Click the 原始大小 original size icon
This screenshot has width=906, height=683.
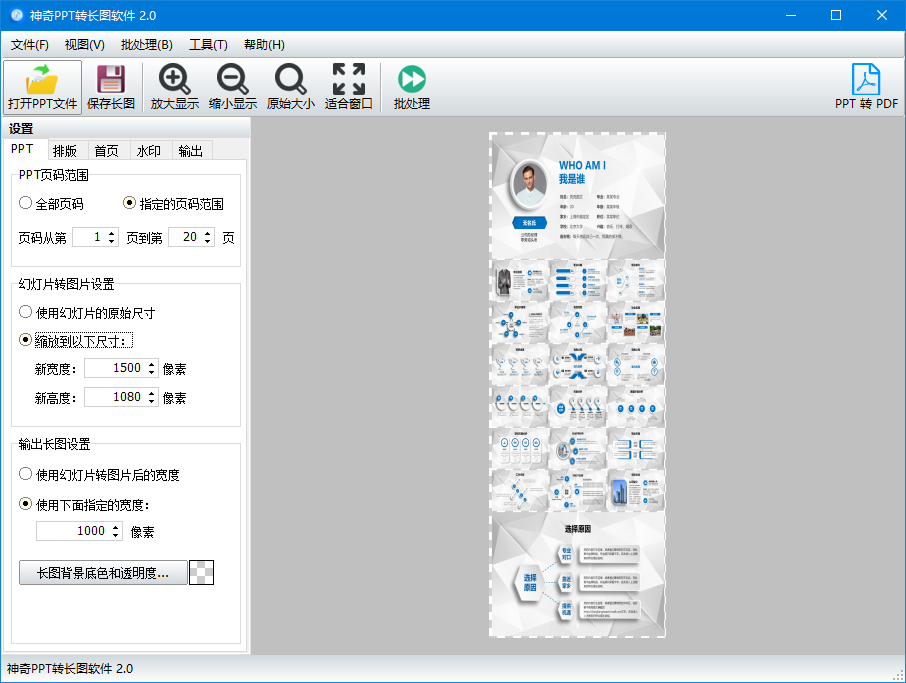pos(290,85)
